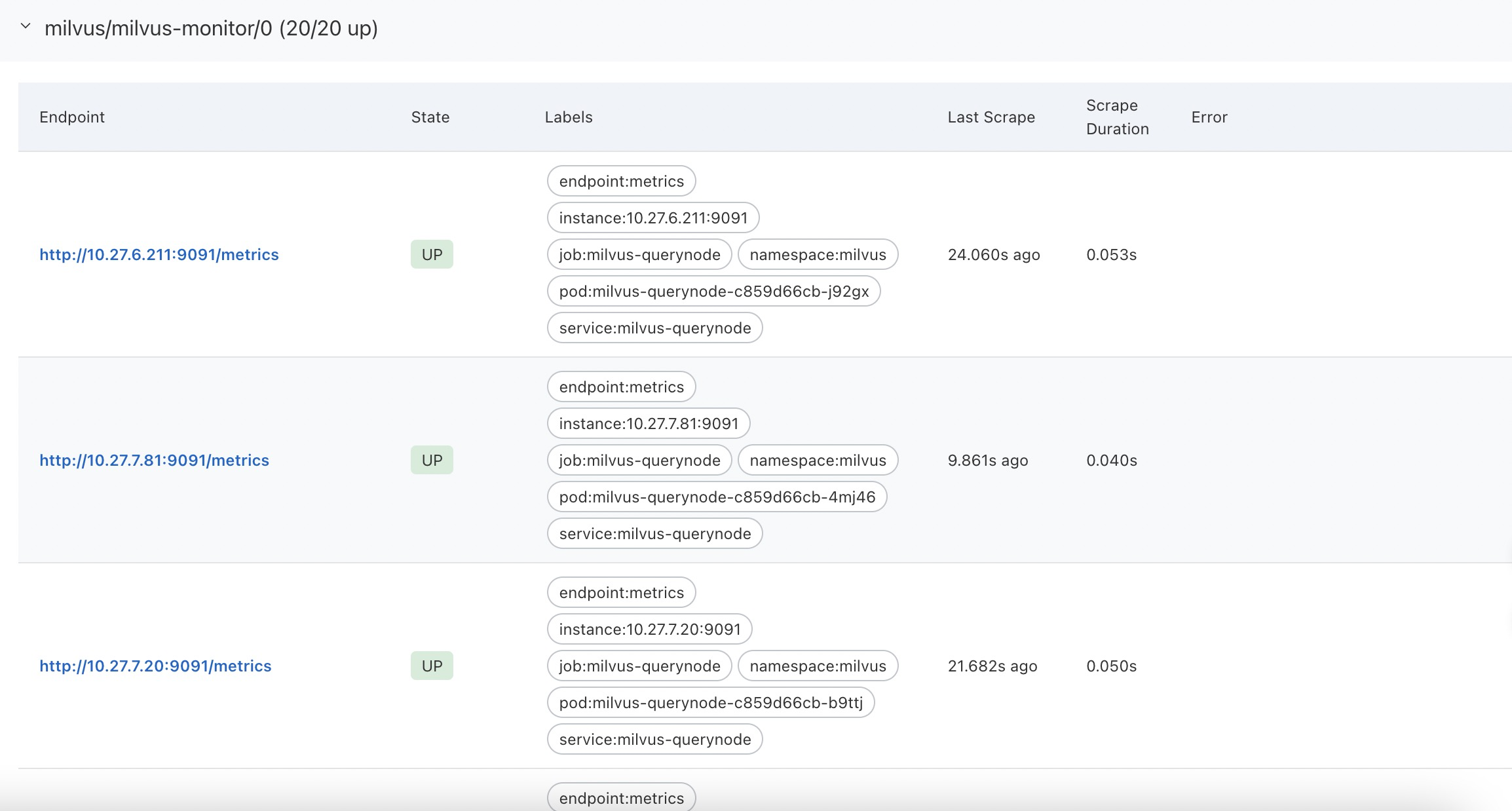Click the instance:10.27.7.20:9091 label
Screen dimensions: 1512x811
pyautogui.click(x=650, y=629)
